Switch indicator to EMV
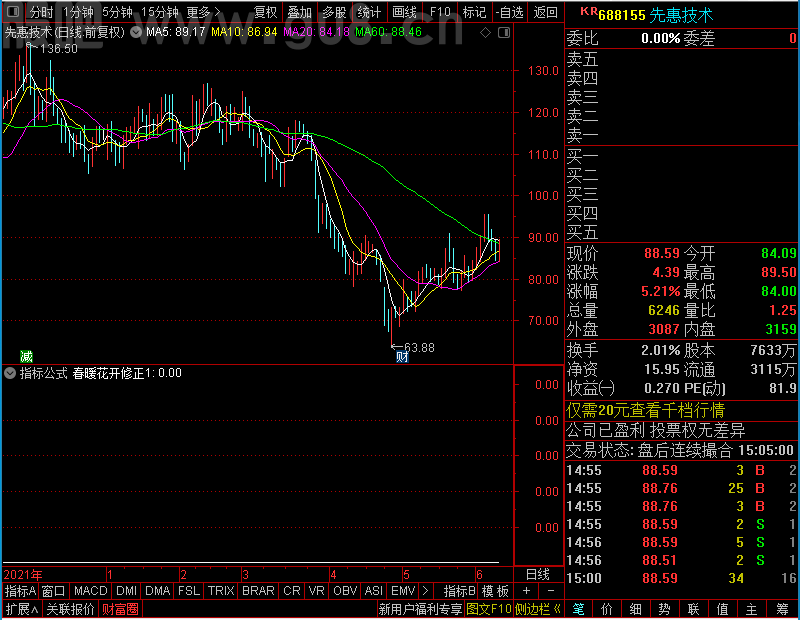This screenshot has width=800, height=620. 403,591
